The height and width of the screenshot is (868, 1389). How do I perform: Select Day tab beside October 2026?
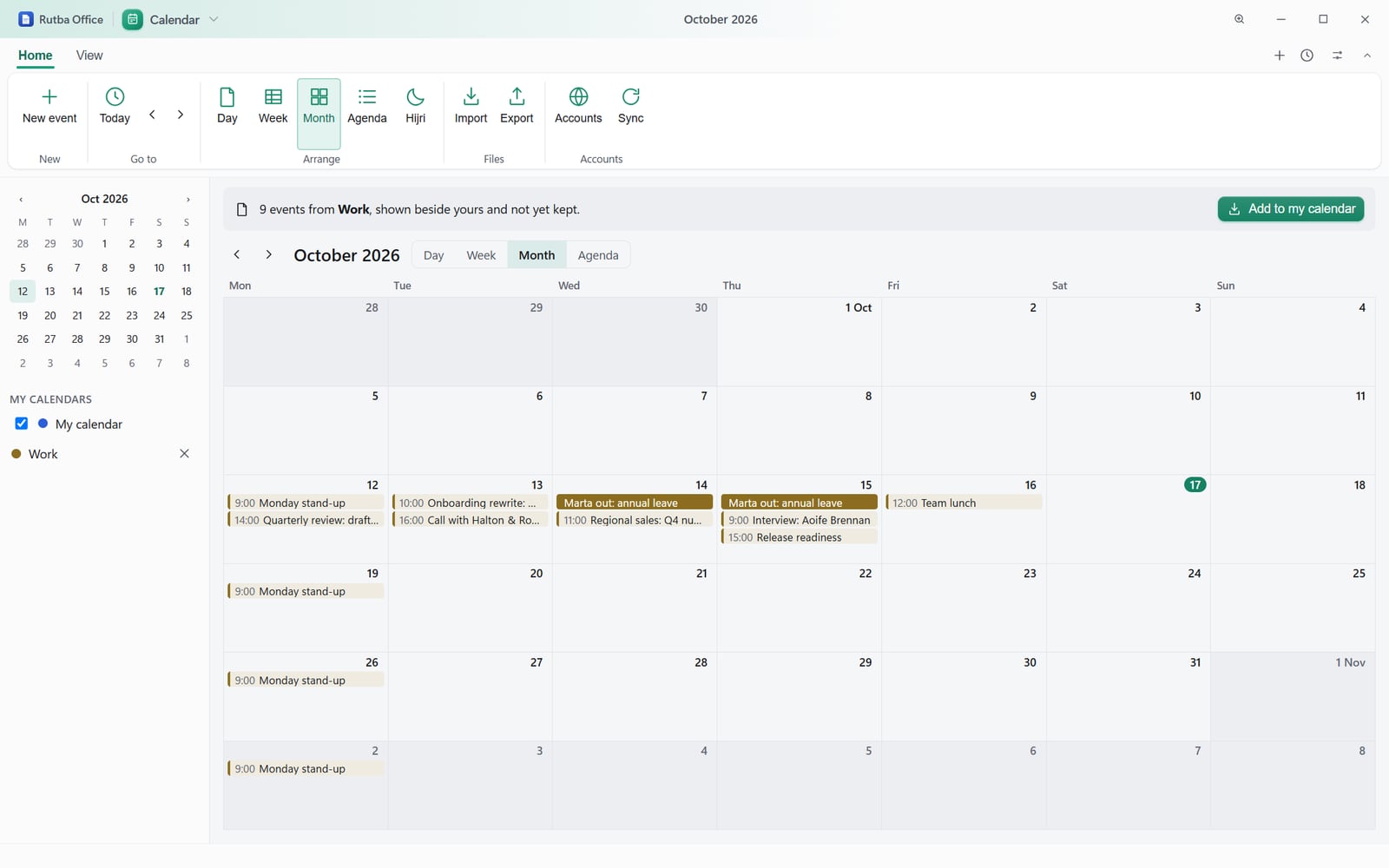tap(433, 255)
